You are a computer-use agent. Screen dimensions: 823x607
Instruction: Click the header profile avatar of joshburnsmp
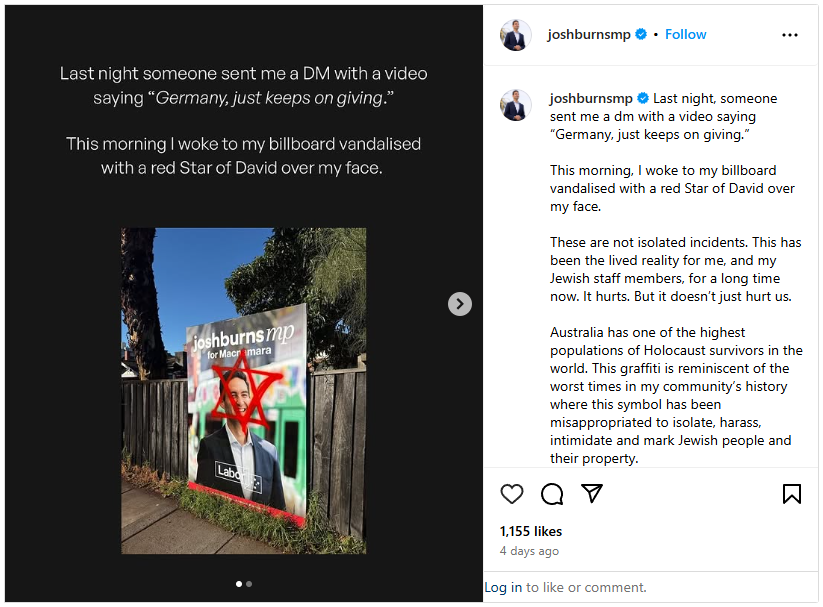[515, 35]
